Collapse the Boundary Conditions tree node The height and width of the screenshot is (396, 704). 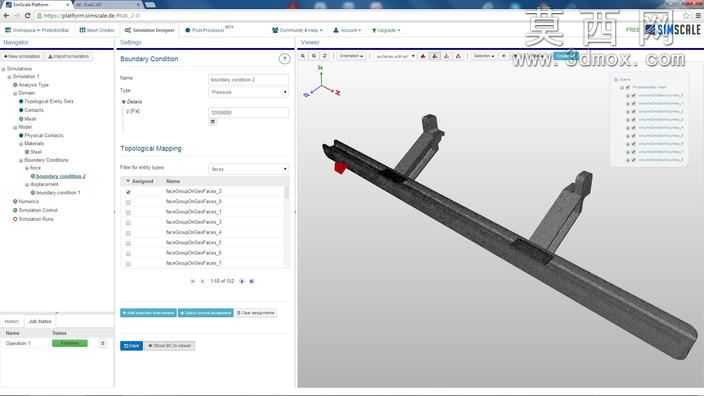[21, 160]
